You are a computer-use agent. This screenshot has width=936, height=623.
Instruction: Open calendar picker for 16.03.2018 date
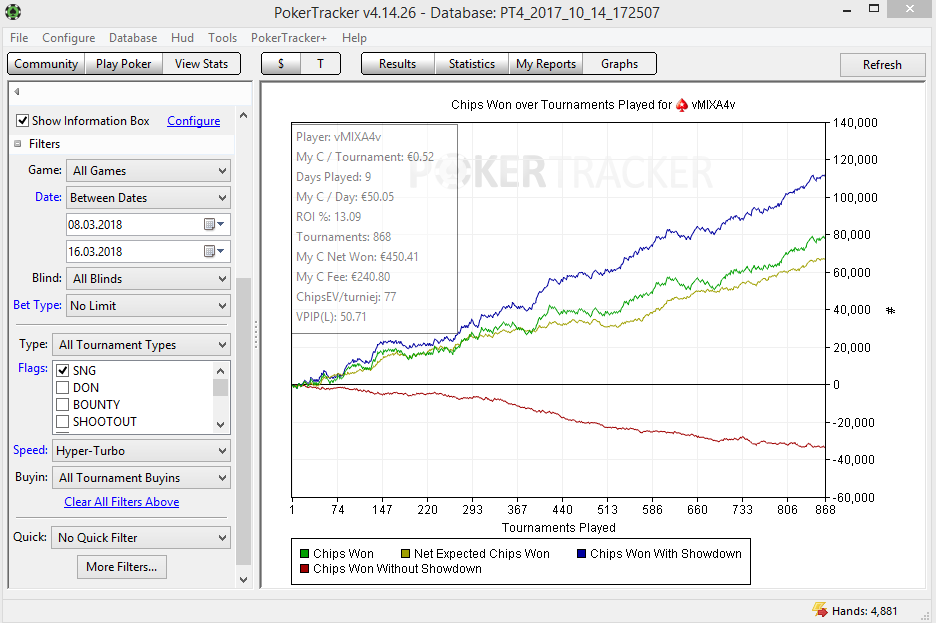pos(214,251)
